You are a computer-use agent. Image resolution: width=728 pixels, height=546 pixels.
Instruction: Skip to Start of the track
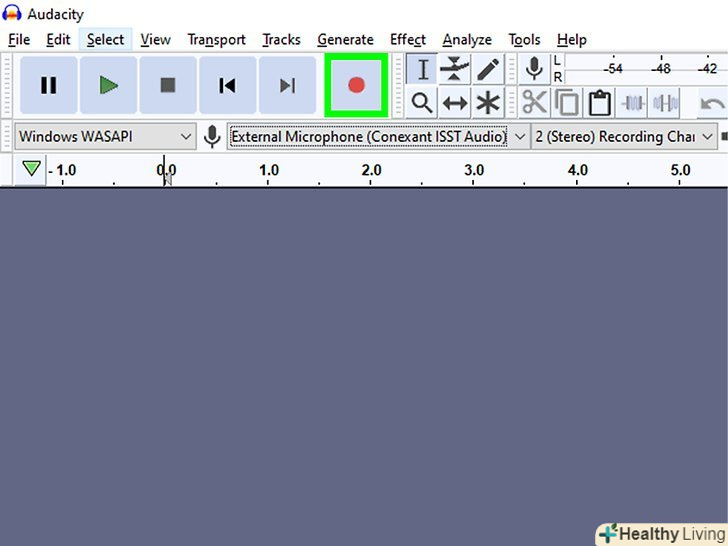point(228,85)
